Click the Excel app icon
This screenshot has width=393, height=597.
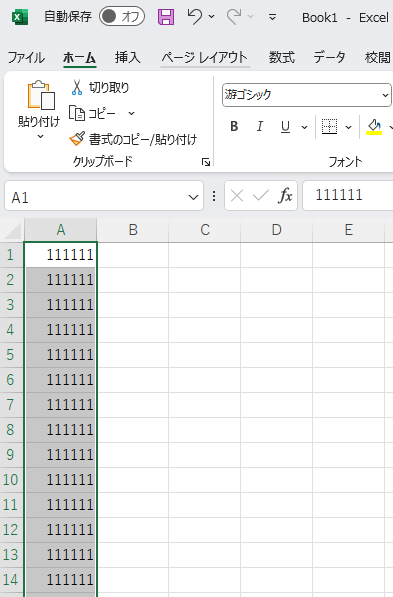(x=19, y=17)
